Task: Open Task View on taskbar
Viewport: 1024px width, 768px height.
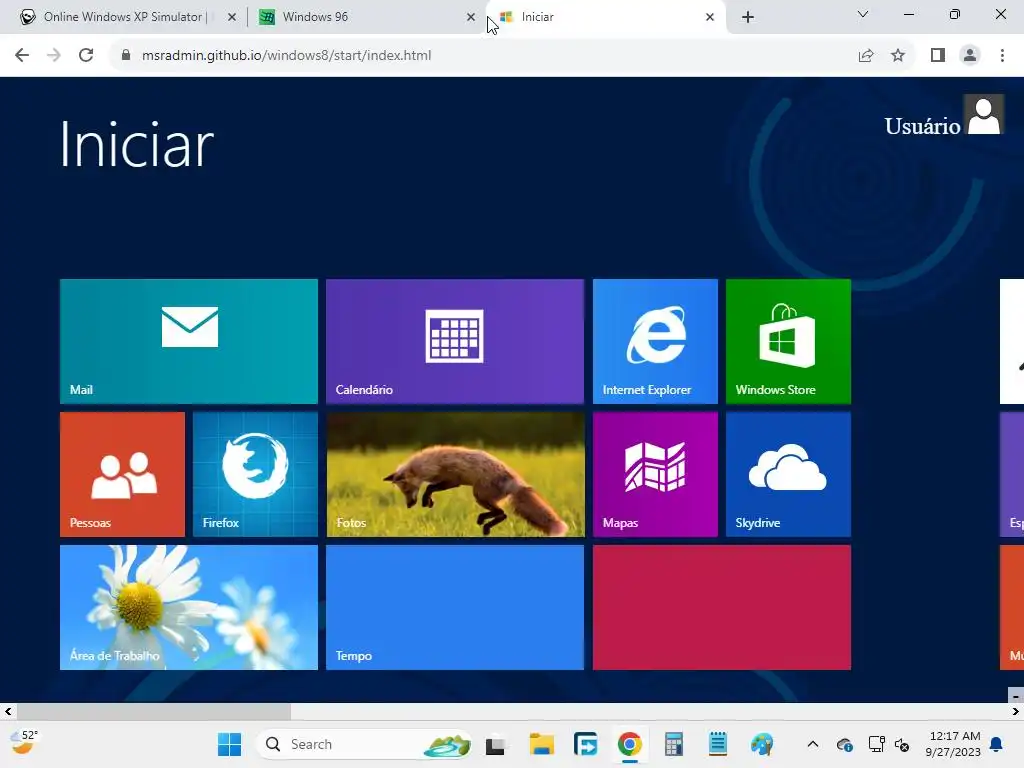Action: tap(496, 744)
